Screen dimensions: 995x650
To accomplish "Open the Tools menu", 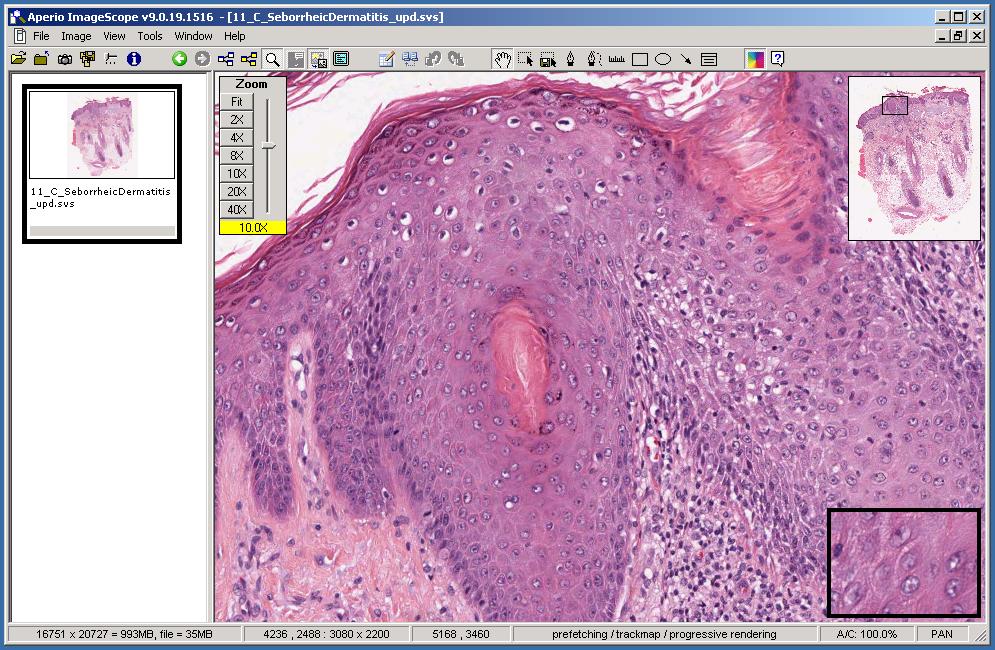I will point(150,36).
